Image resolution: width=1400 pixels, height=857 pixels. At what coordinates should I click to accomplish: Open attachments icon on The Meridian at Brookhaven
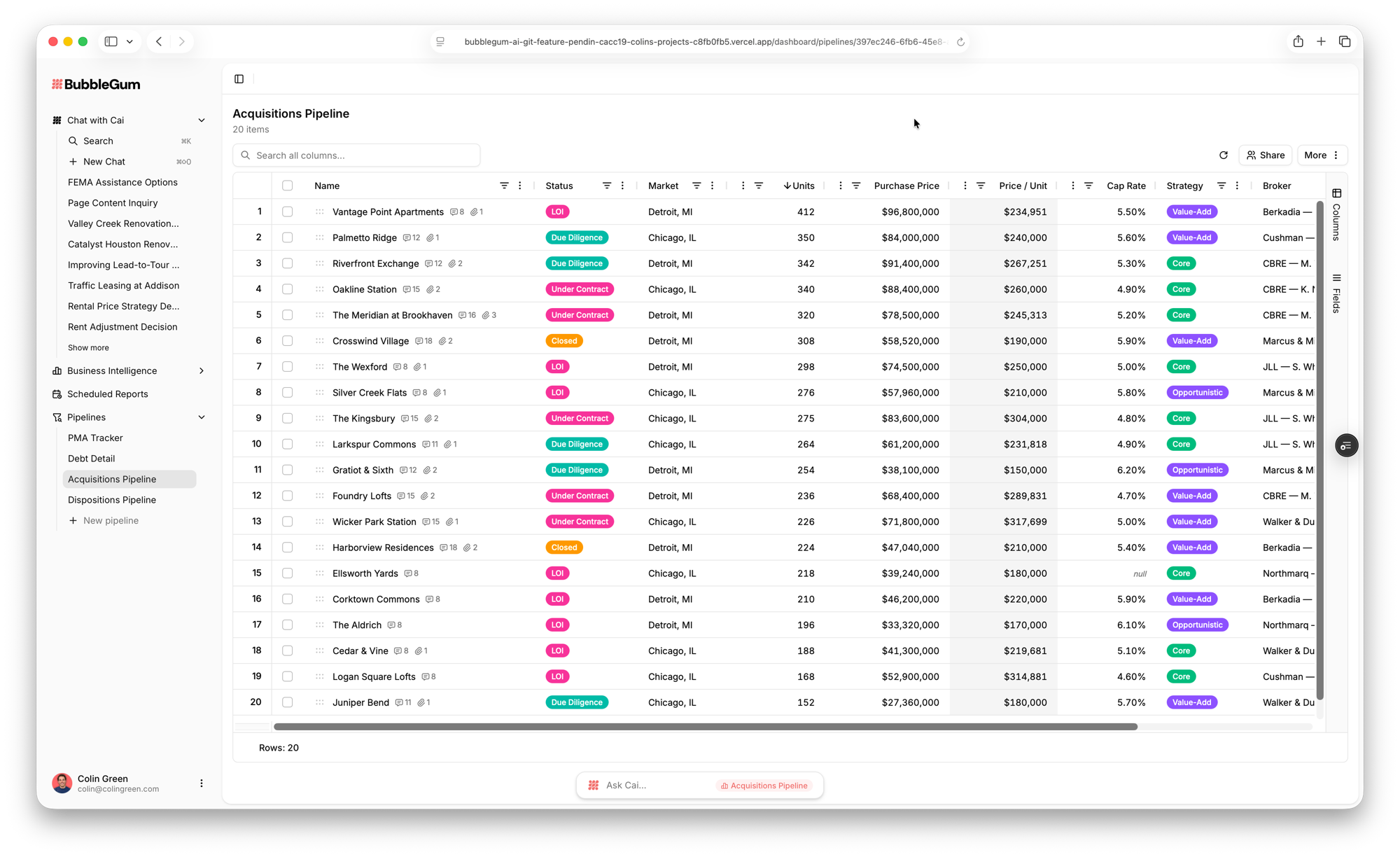click(490, 315)
